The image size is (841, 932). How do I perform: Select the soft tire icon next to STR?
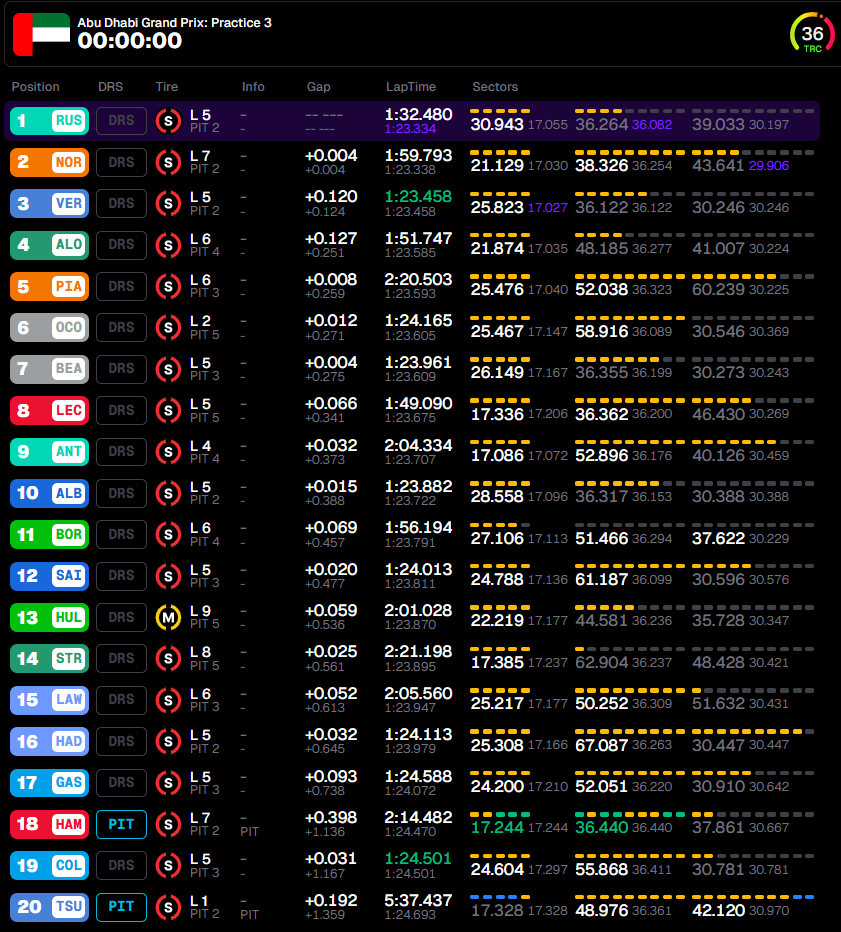(x=166, y=658)
